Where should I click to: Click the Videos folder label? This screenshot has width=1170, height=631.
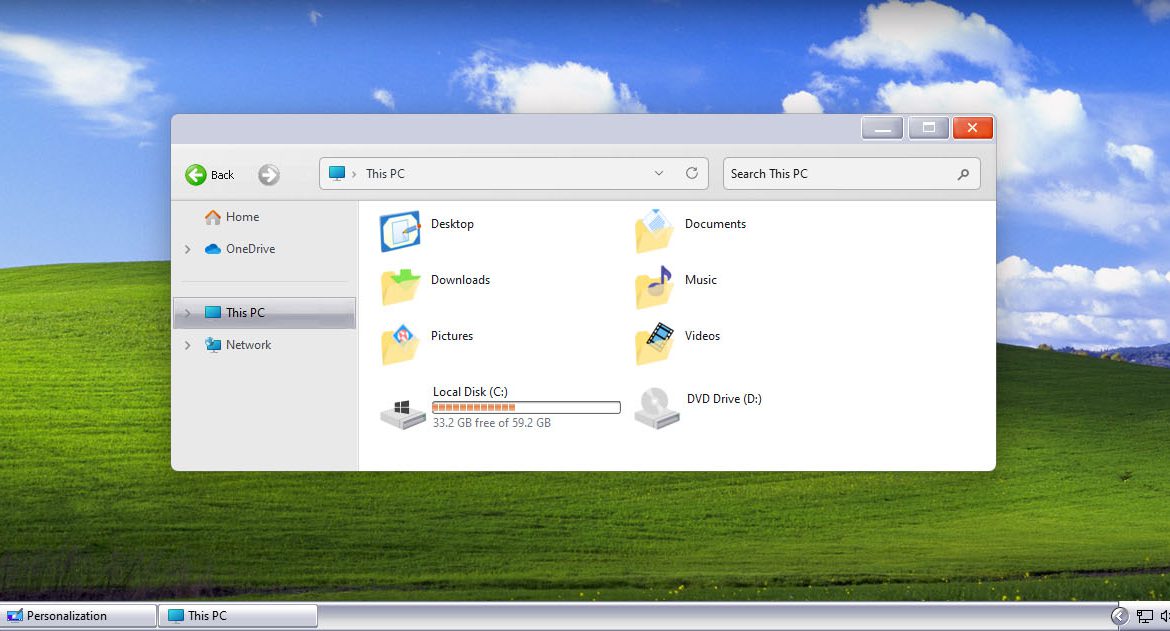coord(702,336)
